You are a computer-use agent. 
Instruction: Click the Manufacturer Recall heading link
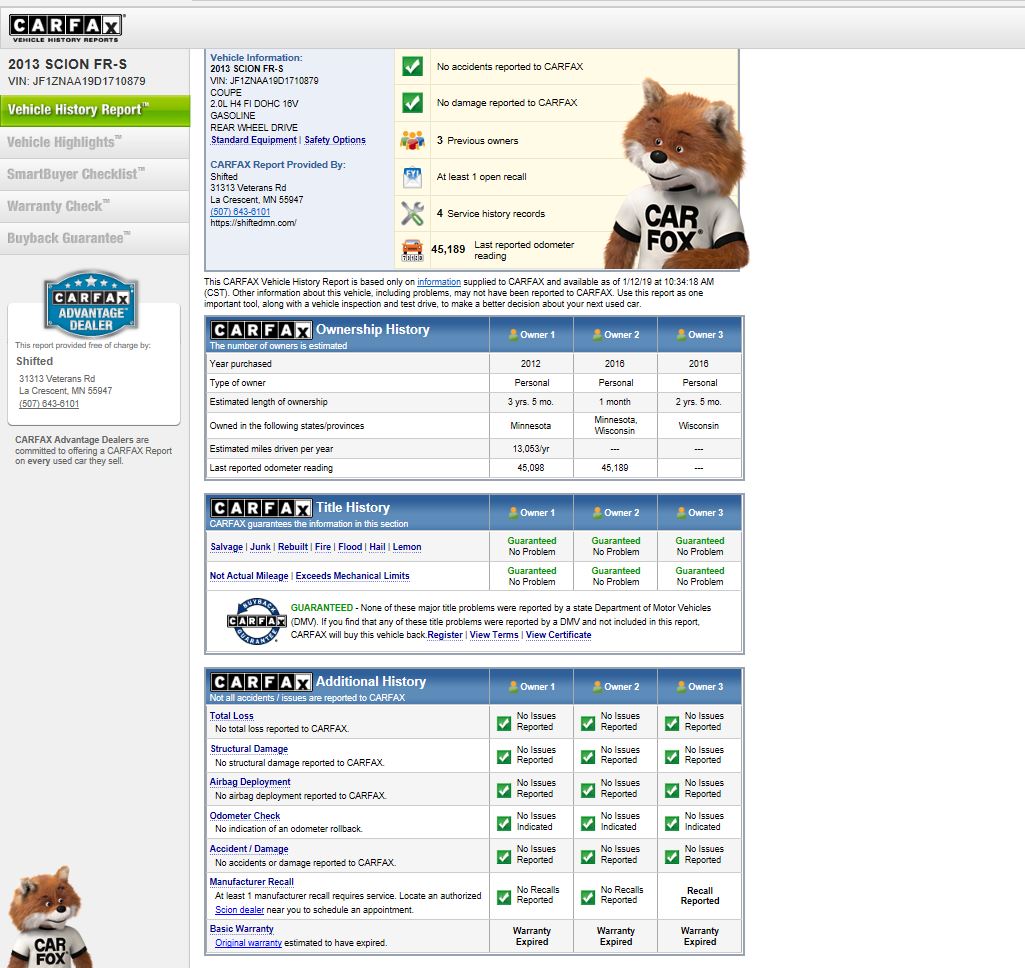tap(252, 882)
